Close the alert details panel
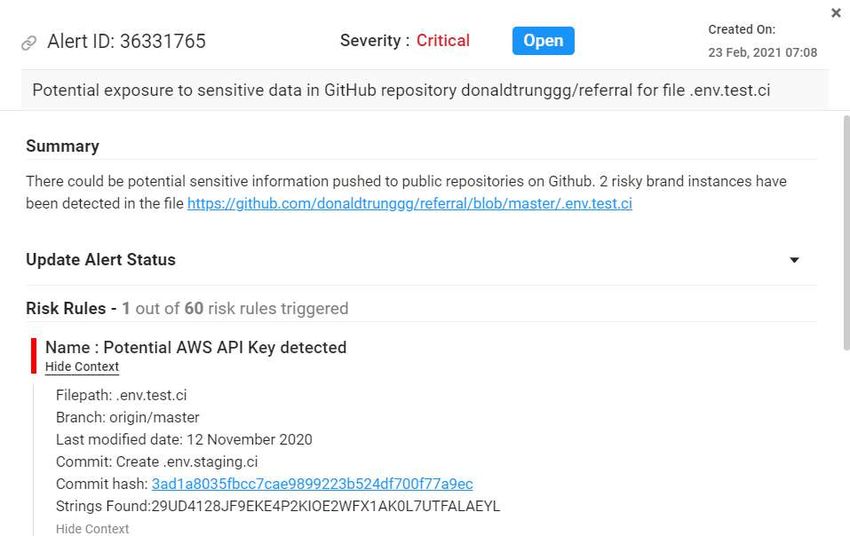 tap(836, 13)
